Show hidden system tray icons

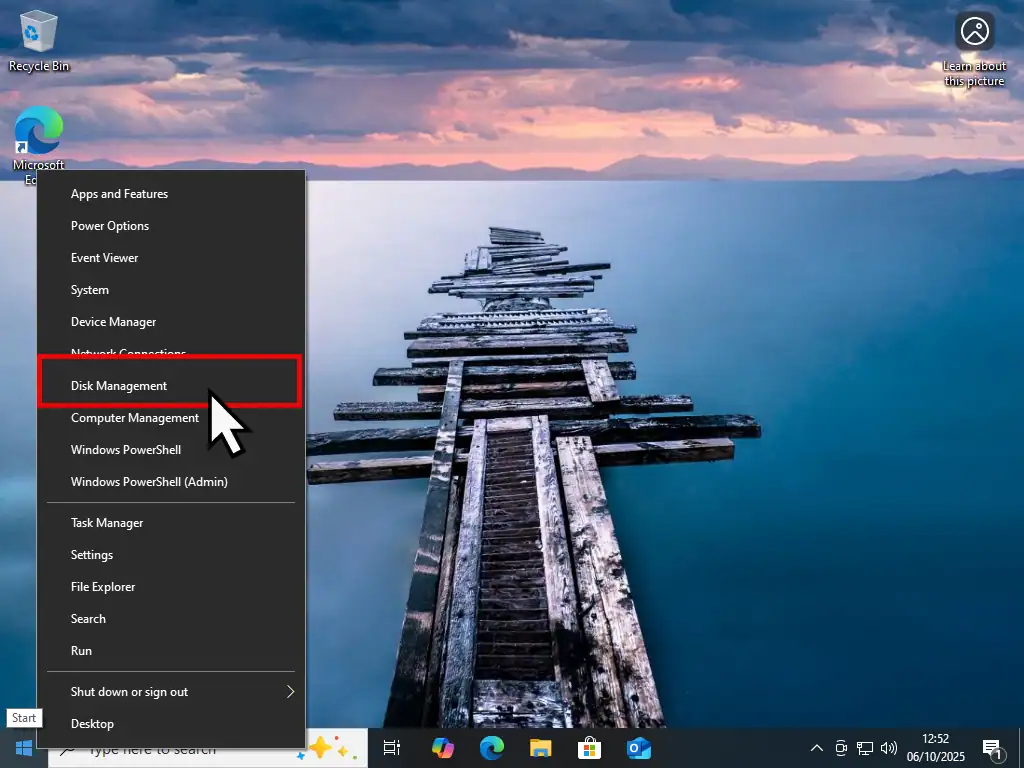817,748
